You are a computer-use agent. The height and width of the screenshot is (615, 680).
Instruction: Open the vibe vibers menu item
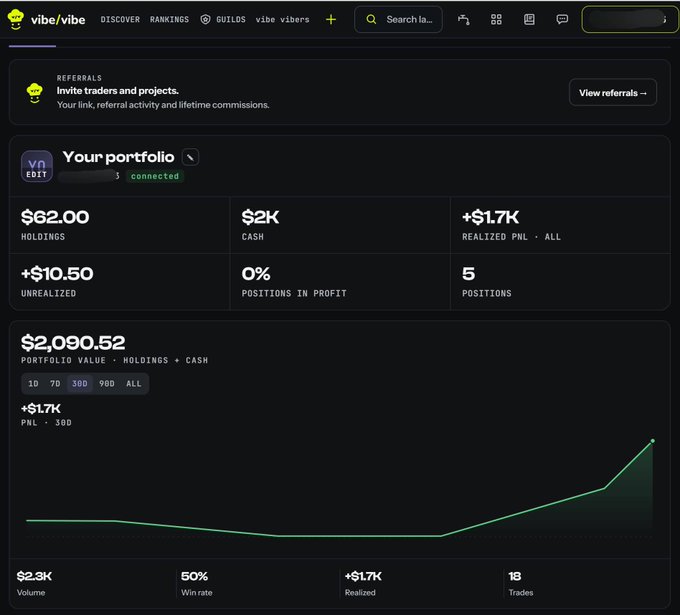coord(282,20)
